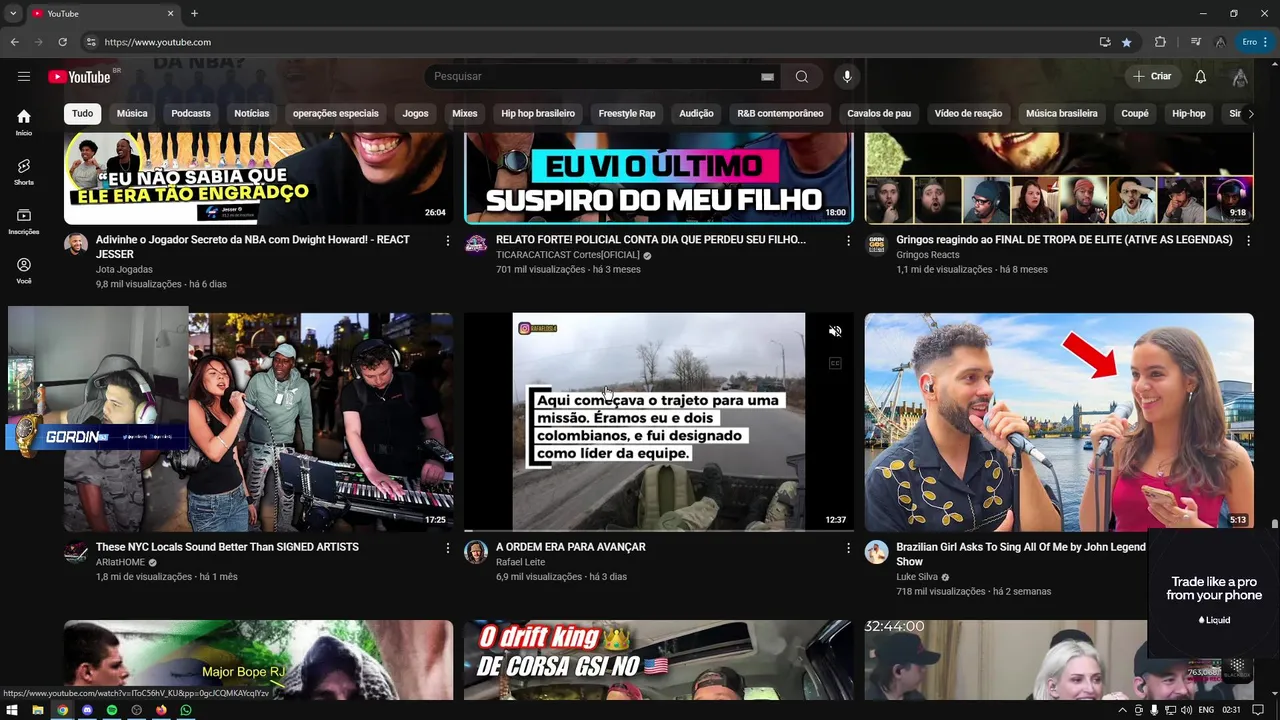Open the on-screen keyboard icon in search
Viewport: 1280px width, 720px height.
[767, 77]
